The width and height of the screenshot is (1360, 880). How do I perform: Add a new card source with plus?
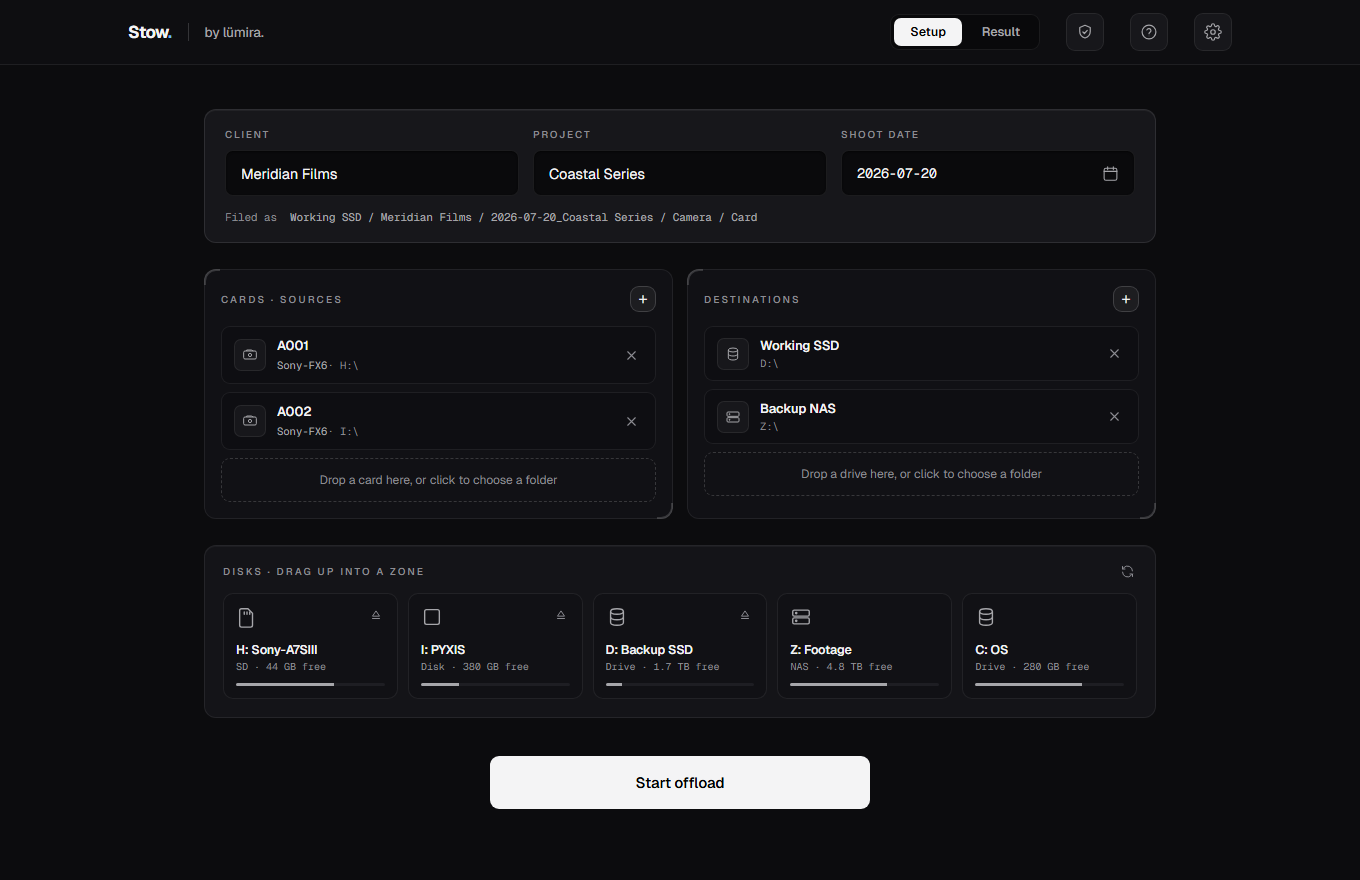(643, 299)
